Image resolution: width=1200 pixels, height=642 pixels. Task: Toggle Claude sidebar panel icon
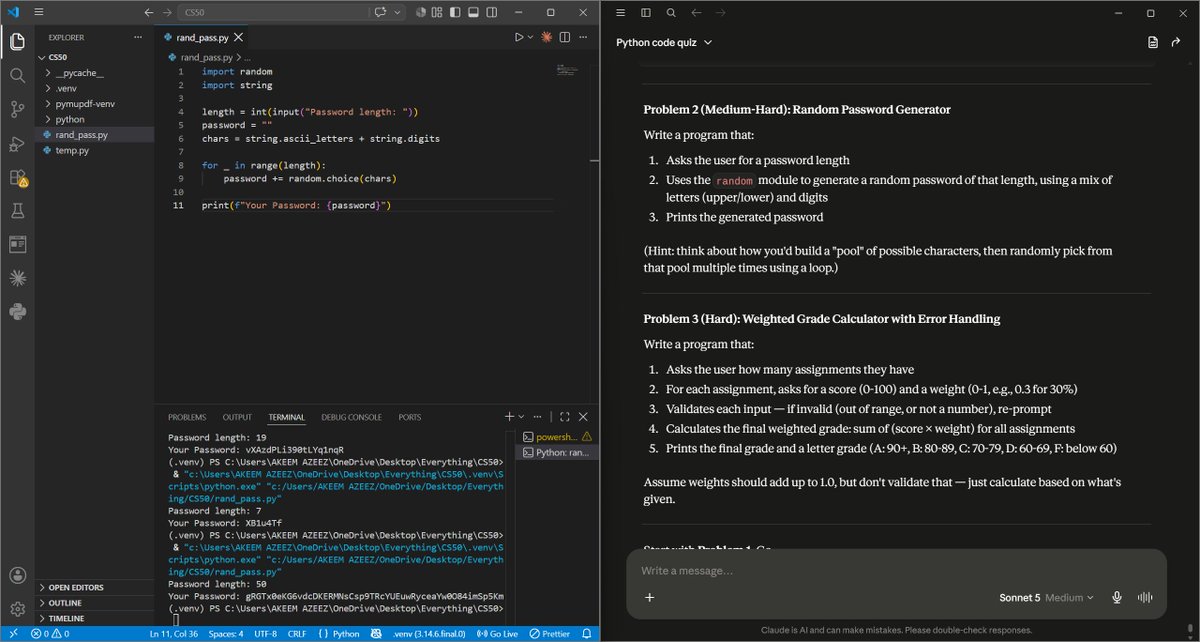pyautogui.click(x=646, y=13)
